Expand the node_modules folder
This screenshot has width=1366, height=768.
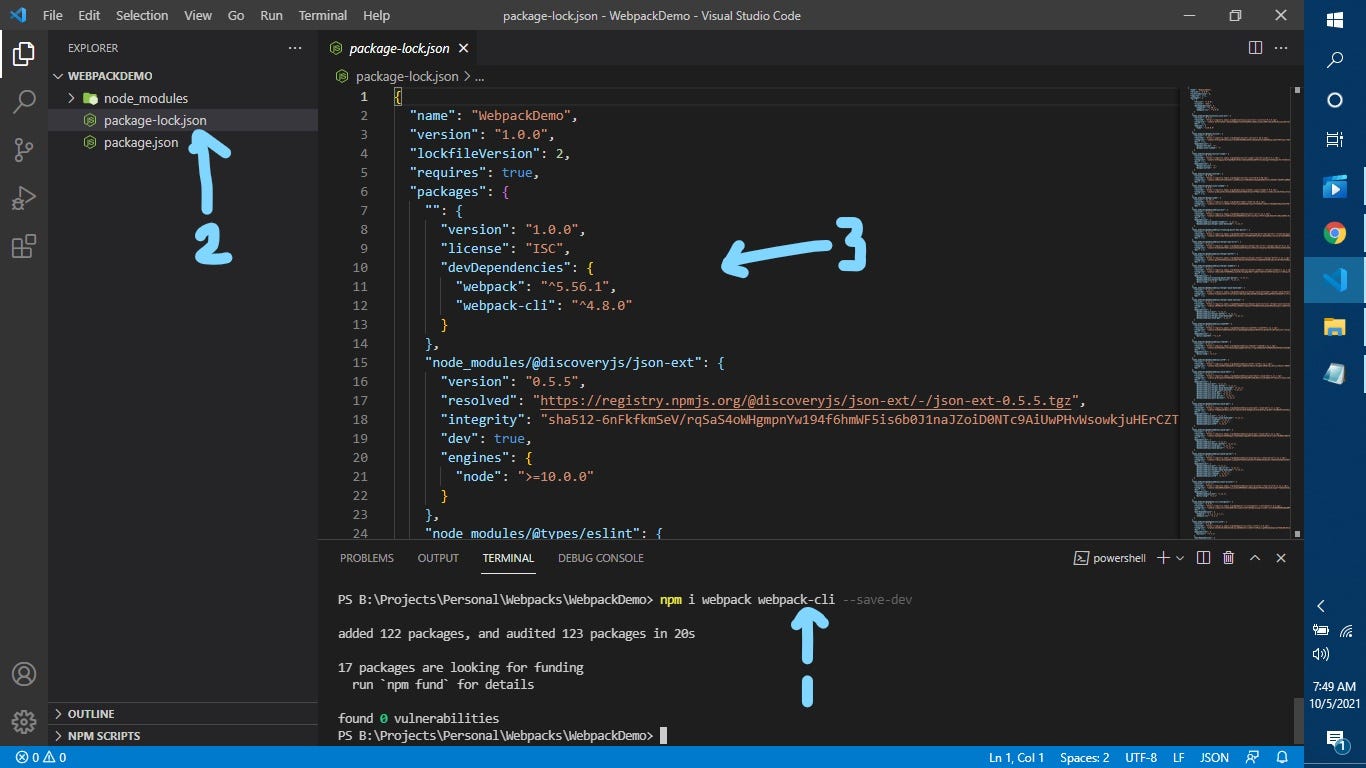click(183, 98)
